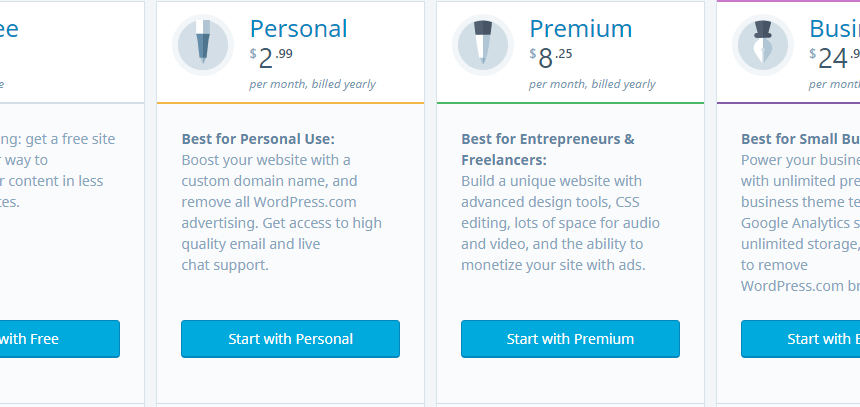Screen dimensions: 860x407
Task: Click the Premium plan pen icon
Action: point(483,45)
